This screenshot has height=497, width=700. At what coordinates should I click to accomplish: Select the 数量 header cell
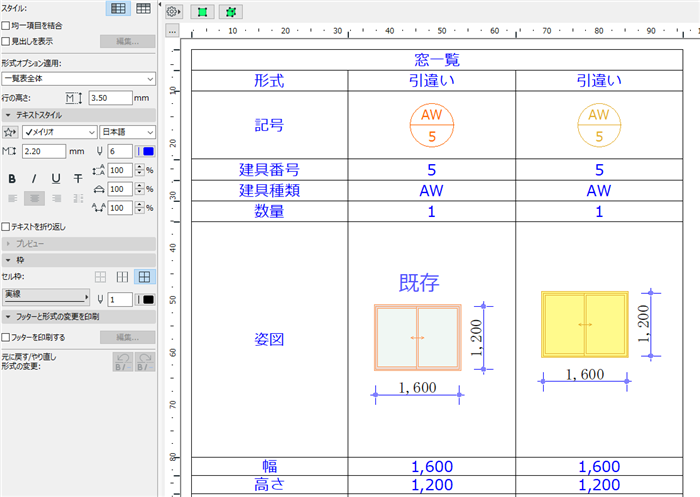click(x=270, y=211)
